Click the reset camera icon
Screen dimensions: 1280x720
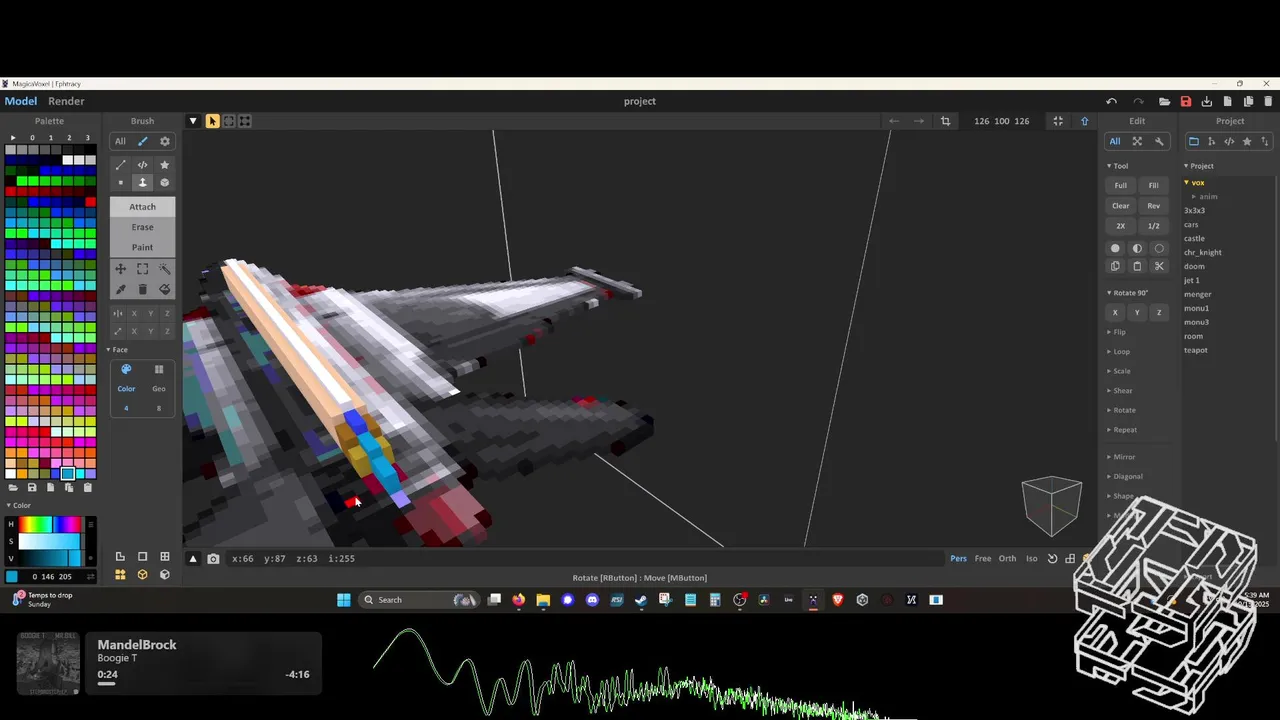[1052, 558]
